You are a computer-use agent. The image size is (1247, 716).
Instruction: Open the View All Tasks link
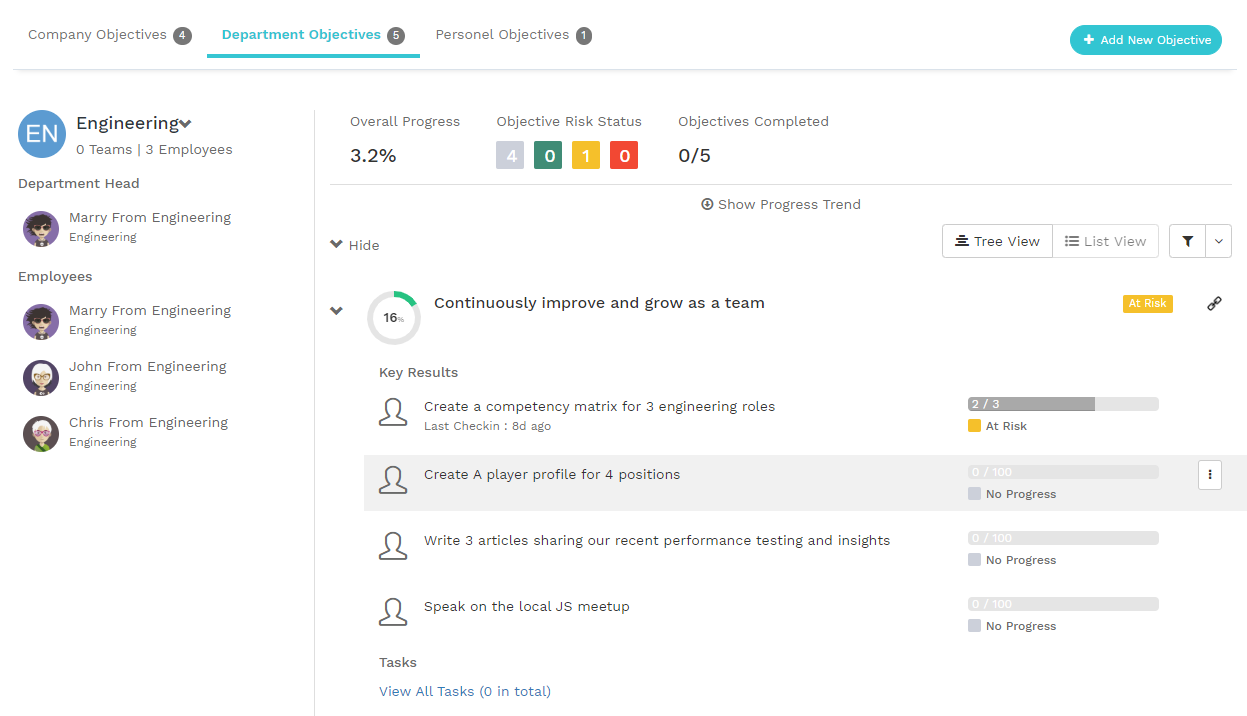(x=426, y=691)
